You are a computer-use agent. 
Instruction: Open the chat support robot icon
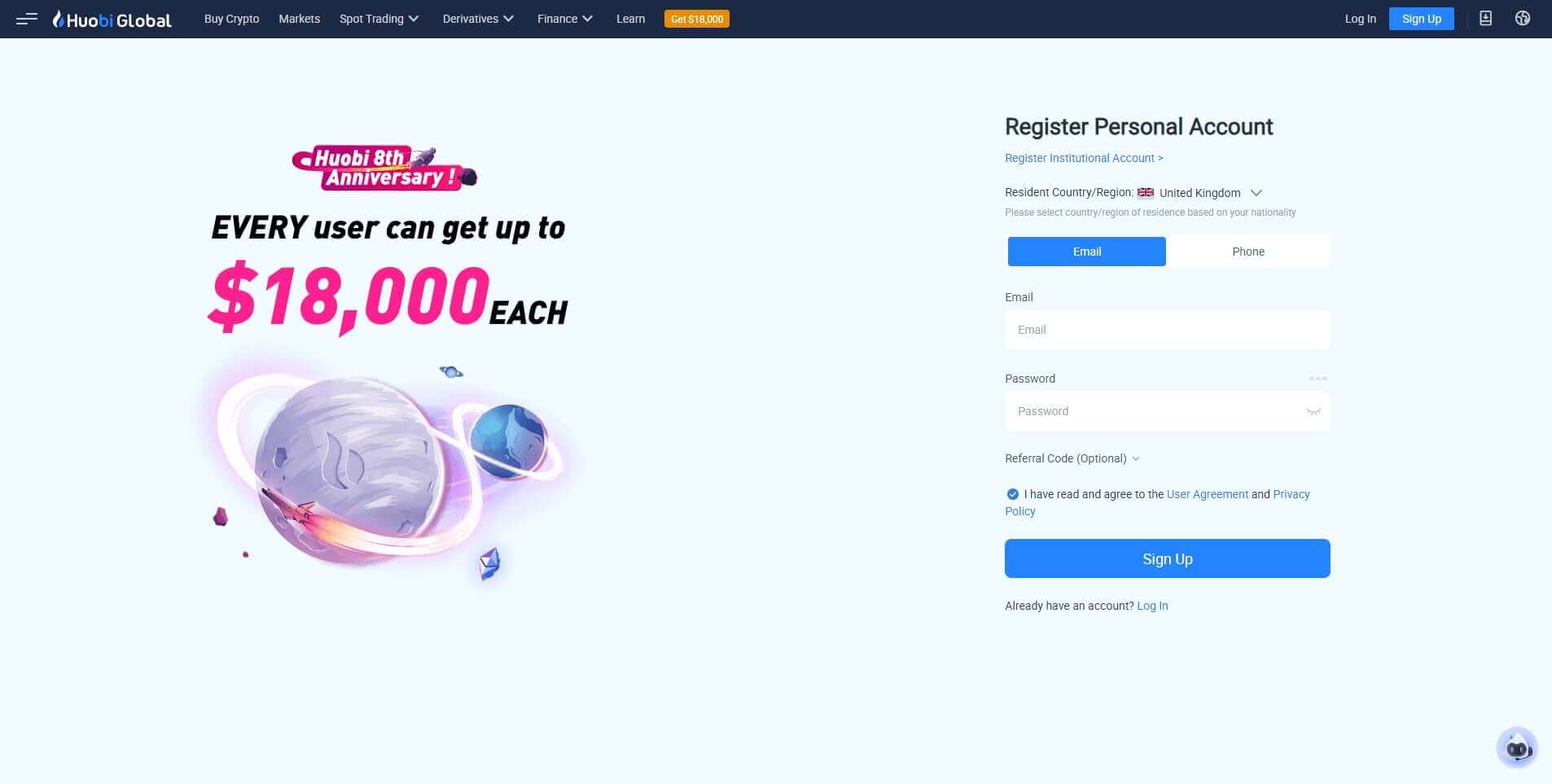coord(1517,747)
